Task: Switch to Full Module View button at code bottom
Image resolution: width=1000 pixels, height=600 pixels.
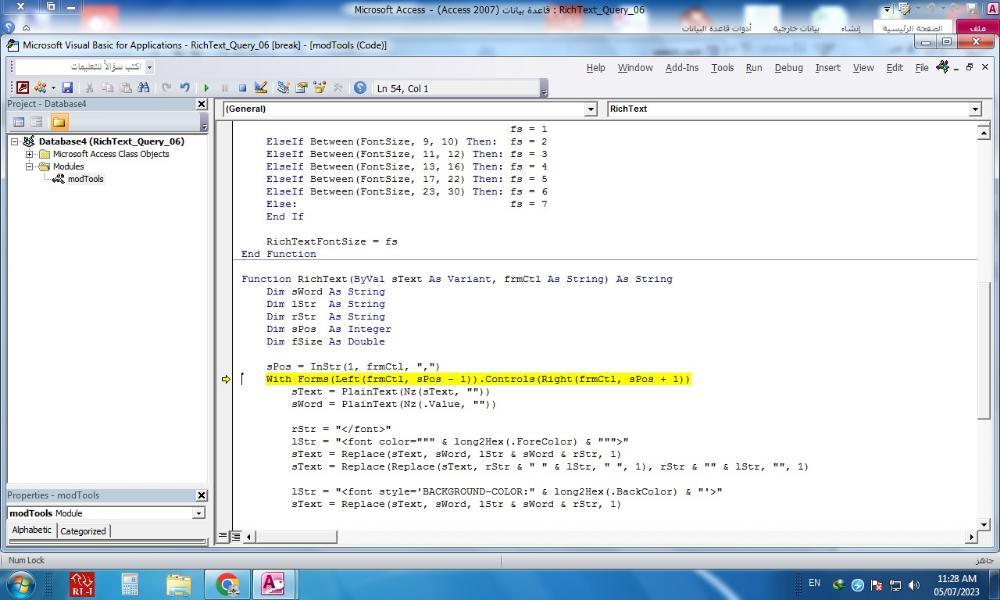Action: (235, 537)
